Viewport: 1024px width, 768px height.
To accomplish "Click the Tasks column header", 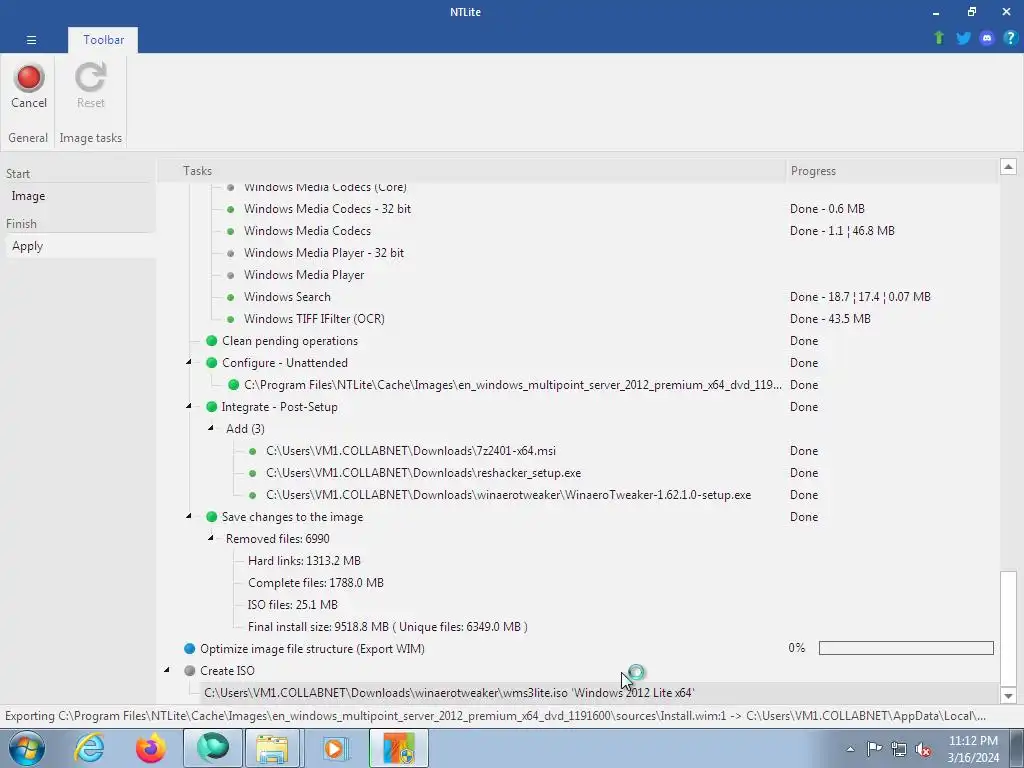I will [197, 171].
